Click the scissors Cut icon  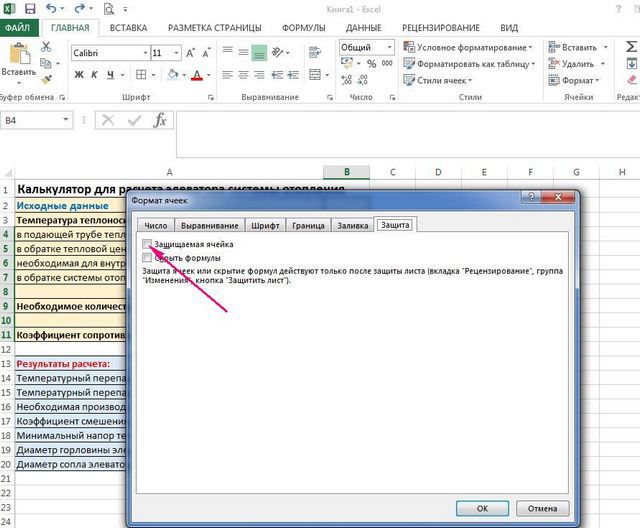[47, 47]
